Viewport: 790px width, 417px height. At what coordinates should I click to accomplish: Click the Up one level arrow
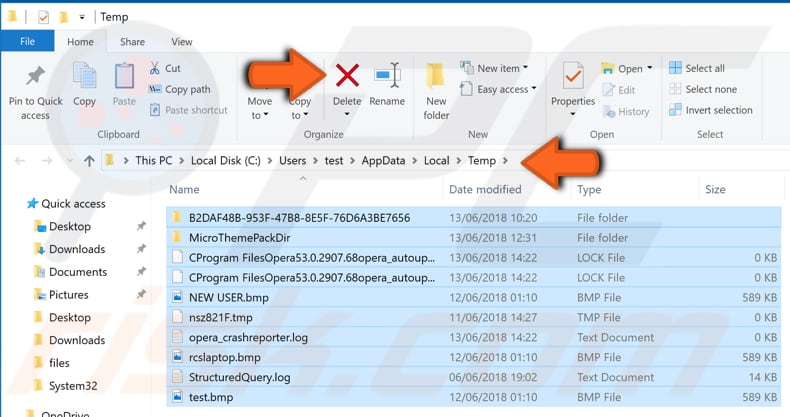tap(89, 161)
